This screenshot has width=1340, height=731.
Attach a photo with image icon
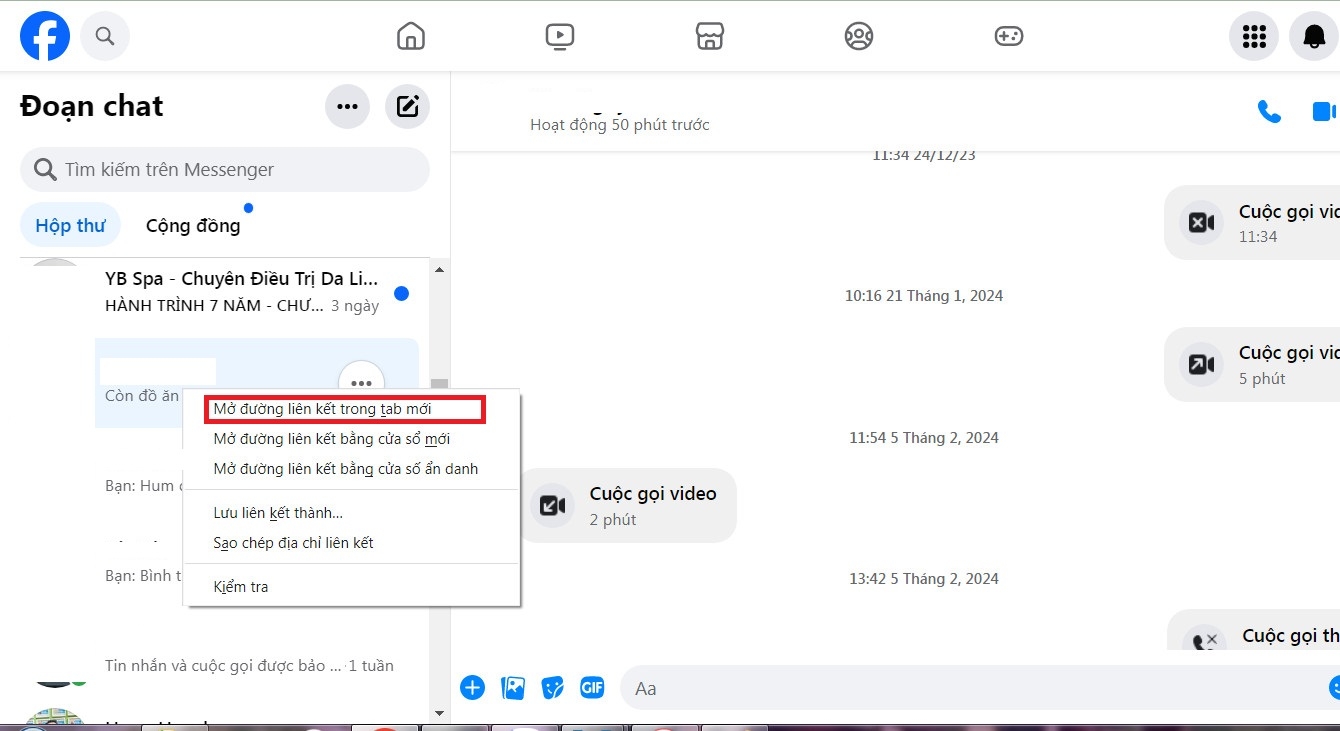pos(513,688)
